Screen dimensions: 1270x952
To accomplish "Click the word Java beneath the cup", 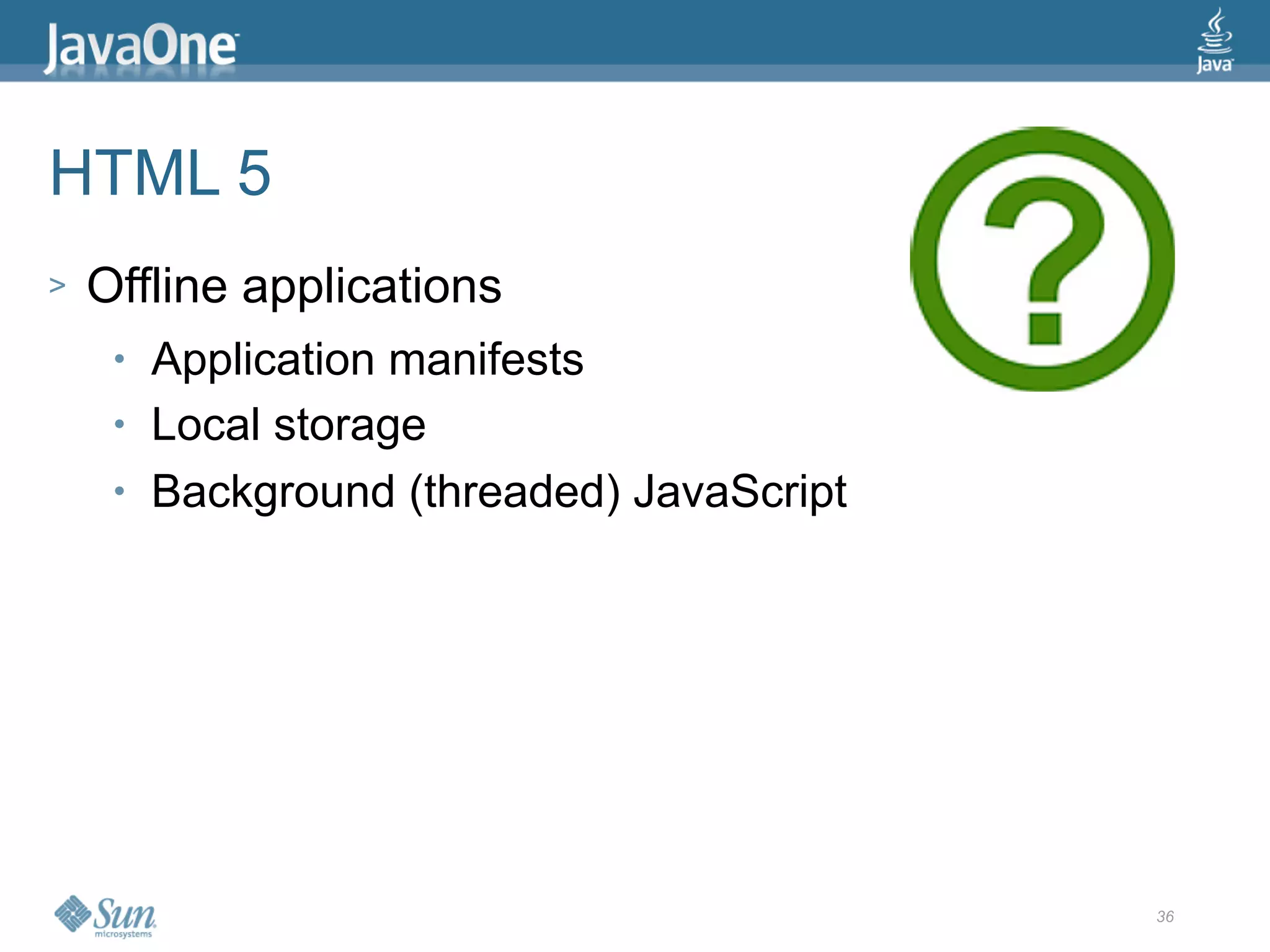I will (x=1214, y=65).
